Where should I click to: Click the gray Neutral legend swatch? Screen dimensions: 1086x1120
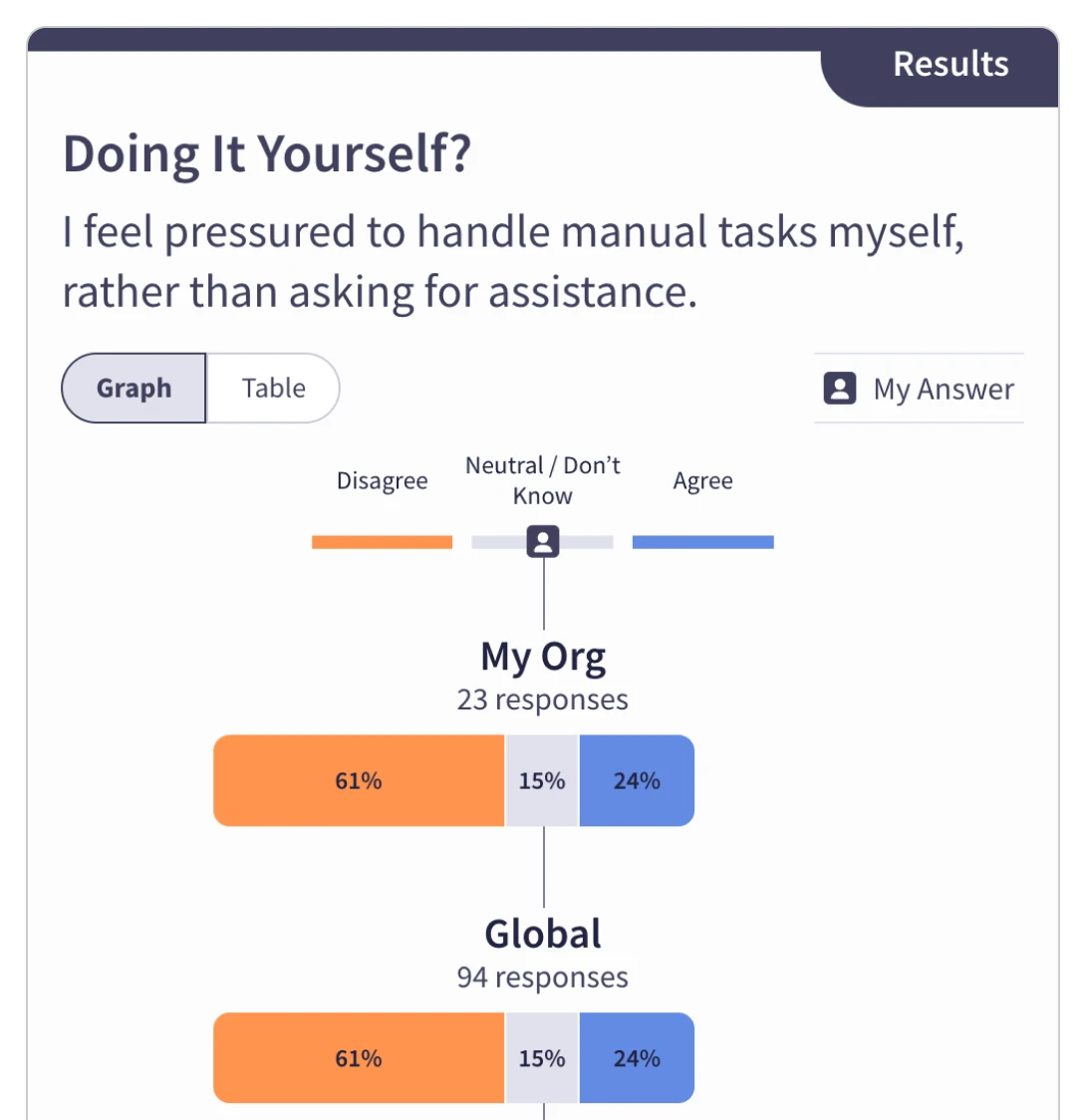[496, 542]
